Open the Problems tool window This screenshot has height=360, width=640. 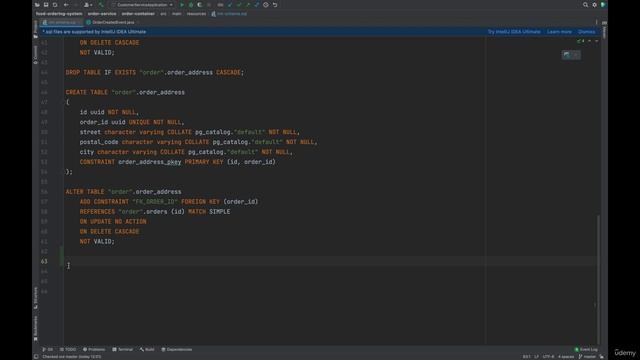[x=94, y=349]
